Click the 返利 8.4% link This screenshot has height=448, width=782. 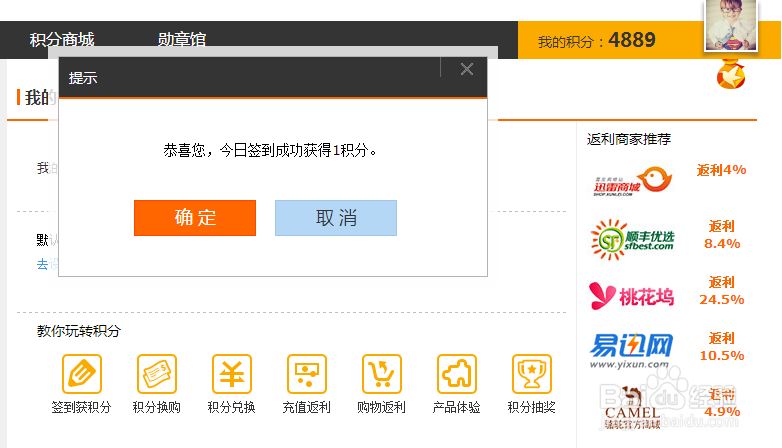(x=722, y=235)
